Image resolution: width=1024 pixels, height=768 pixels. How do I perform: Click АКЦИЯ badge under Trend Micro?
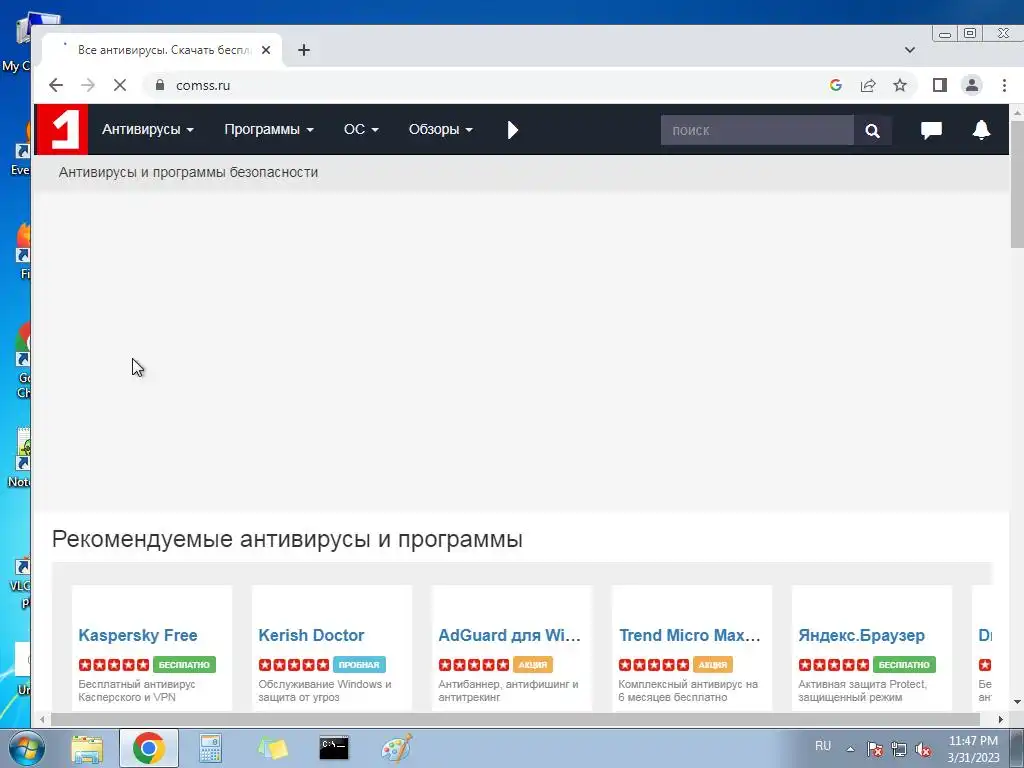click(712, 665)
